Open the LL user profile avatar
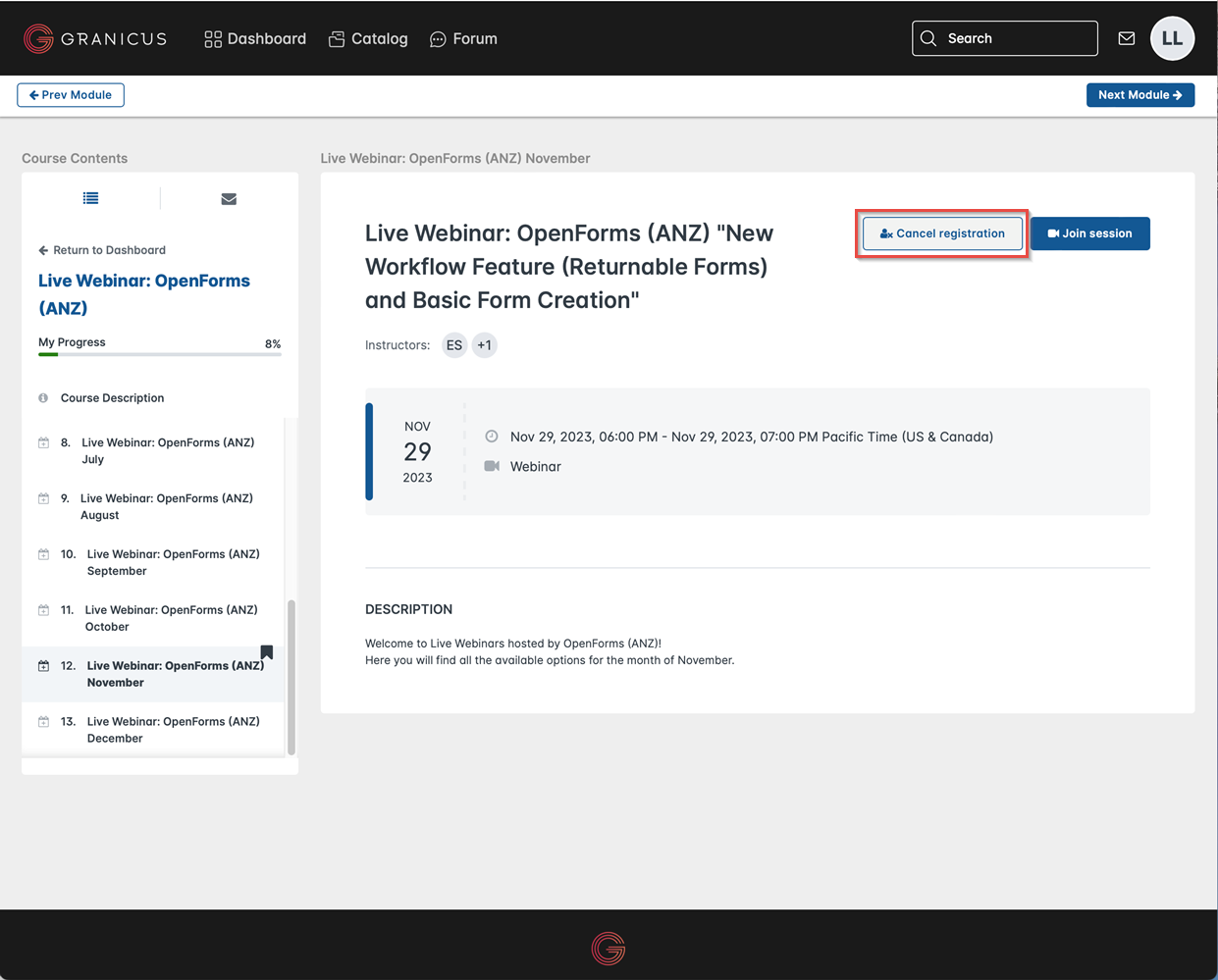The image size is (1218, 980). (x=1172, y=38)
